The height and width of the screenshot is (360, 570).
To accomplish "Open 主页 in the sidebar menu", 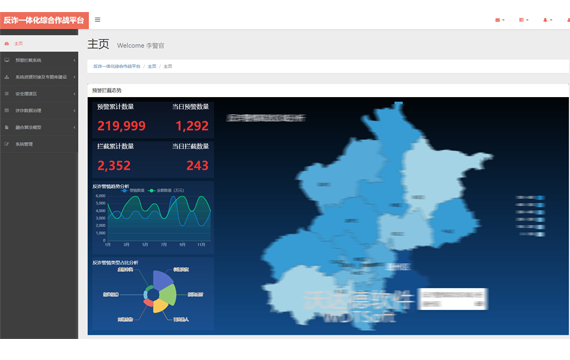I will pos(39,44).
